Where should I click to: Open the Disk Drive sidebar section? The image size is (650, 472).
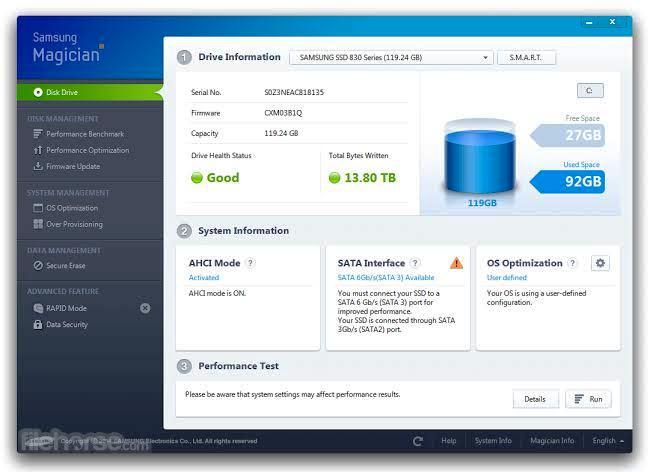coord(90,92)
